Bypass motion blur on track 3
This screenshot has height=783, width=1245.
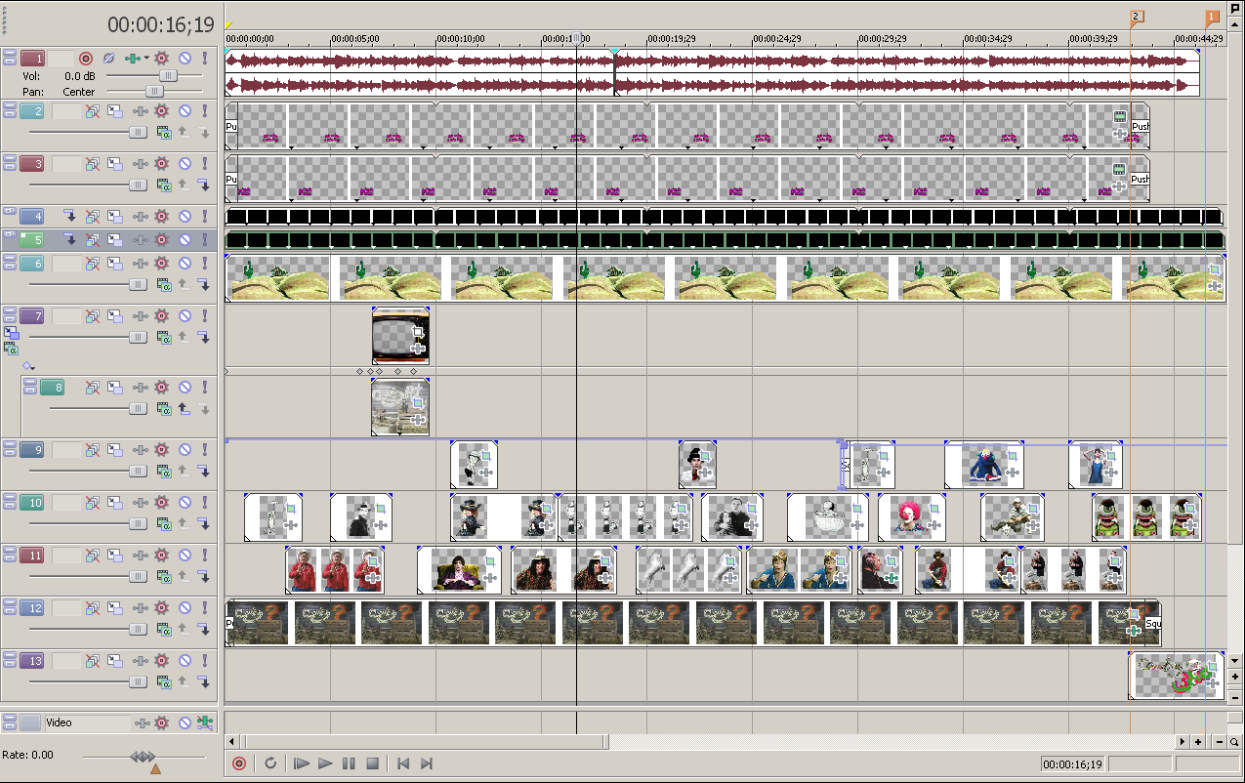pos(92,163)
